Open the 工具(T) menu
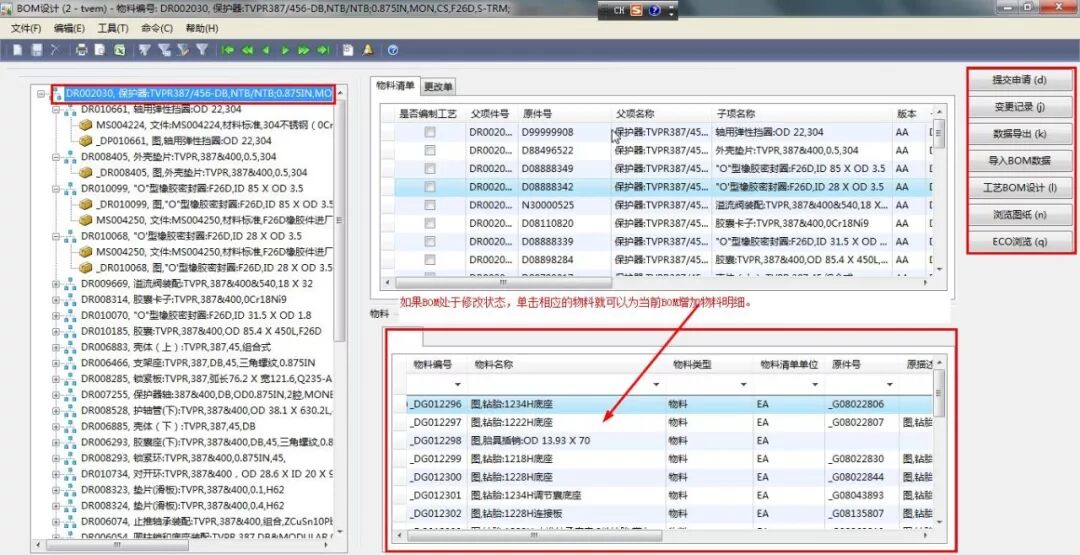 tap(113, 28)
